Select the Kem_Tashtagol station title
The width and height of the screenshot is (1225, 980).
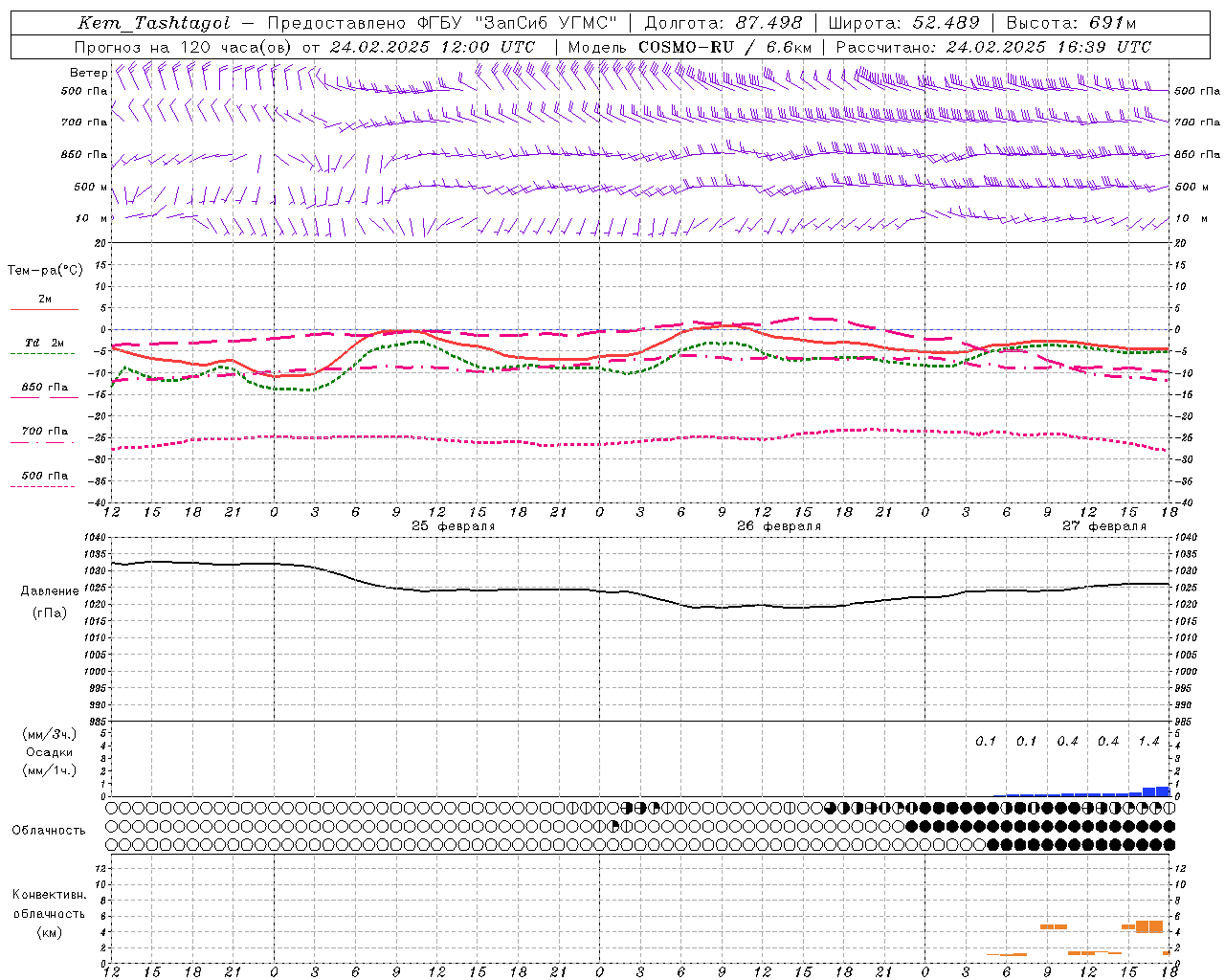pyautogui.click(x=153, y=23)
